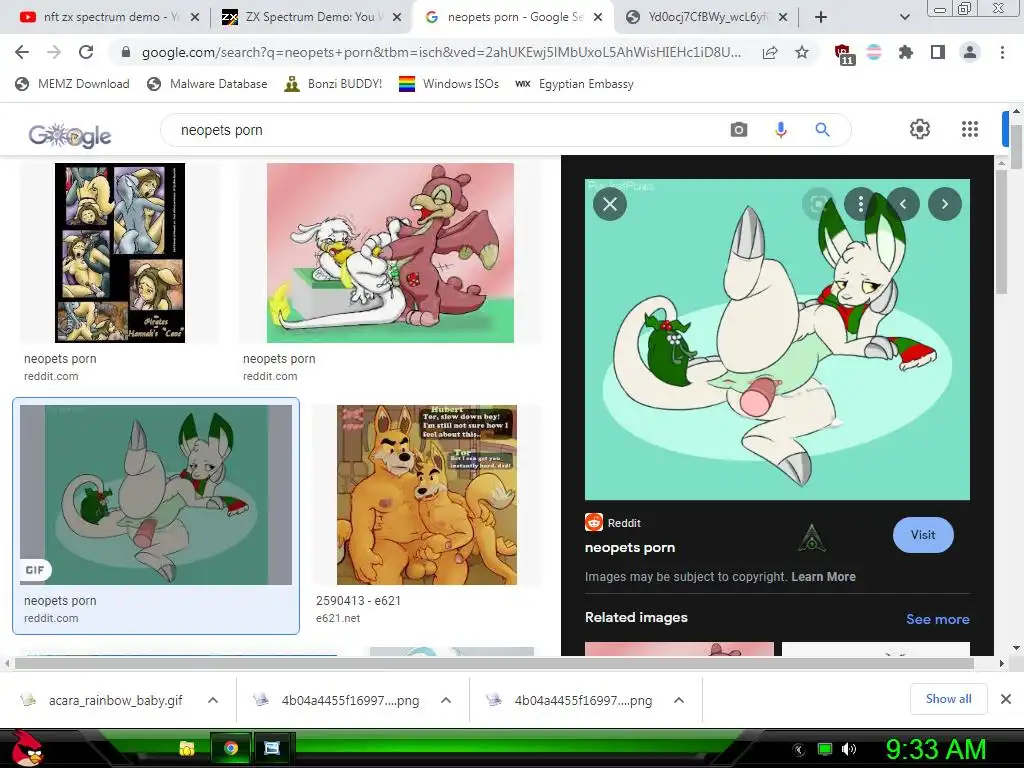Close the downloads bar

1006,699
